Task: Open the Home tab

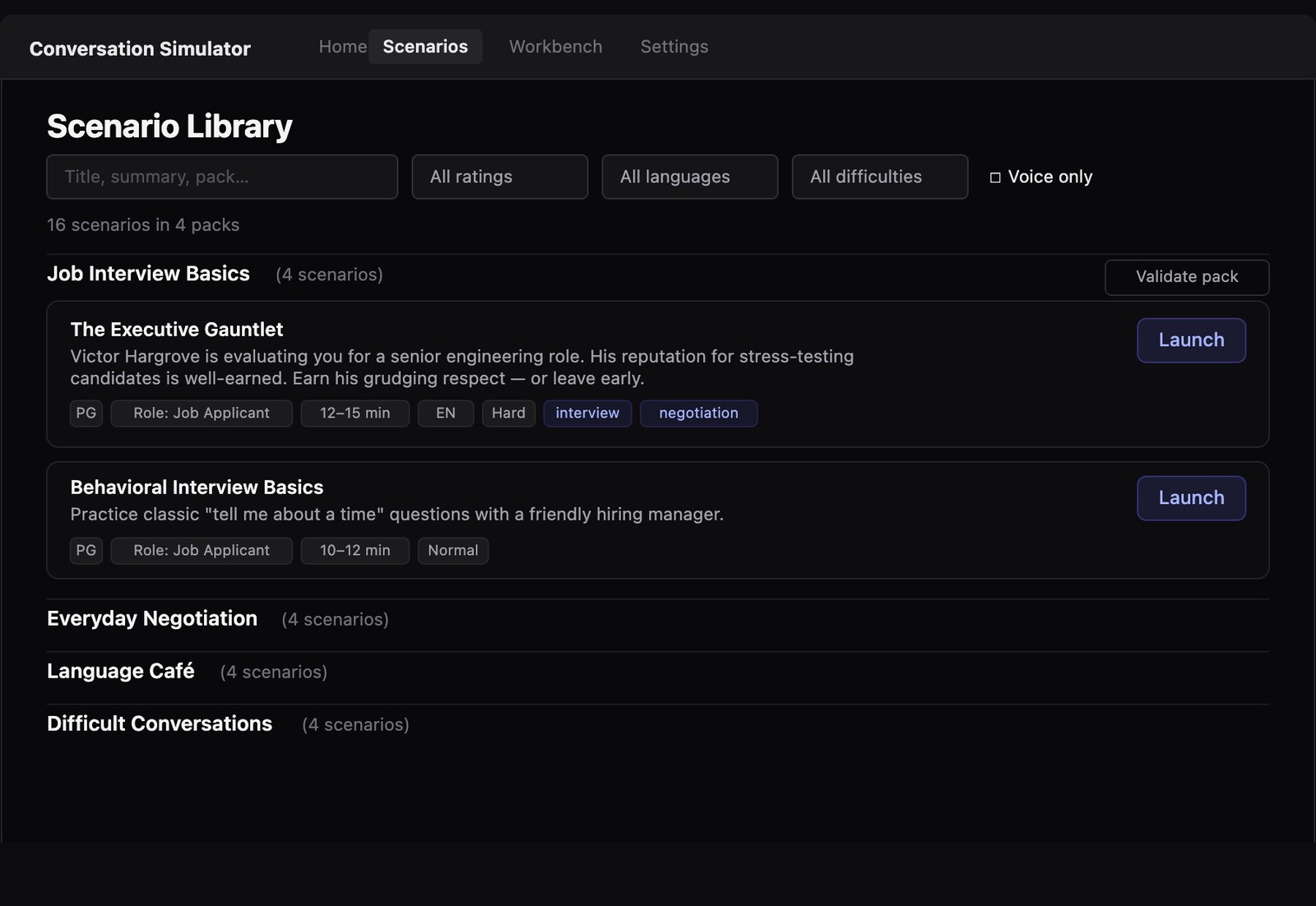Action: point(342,47)
